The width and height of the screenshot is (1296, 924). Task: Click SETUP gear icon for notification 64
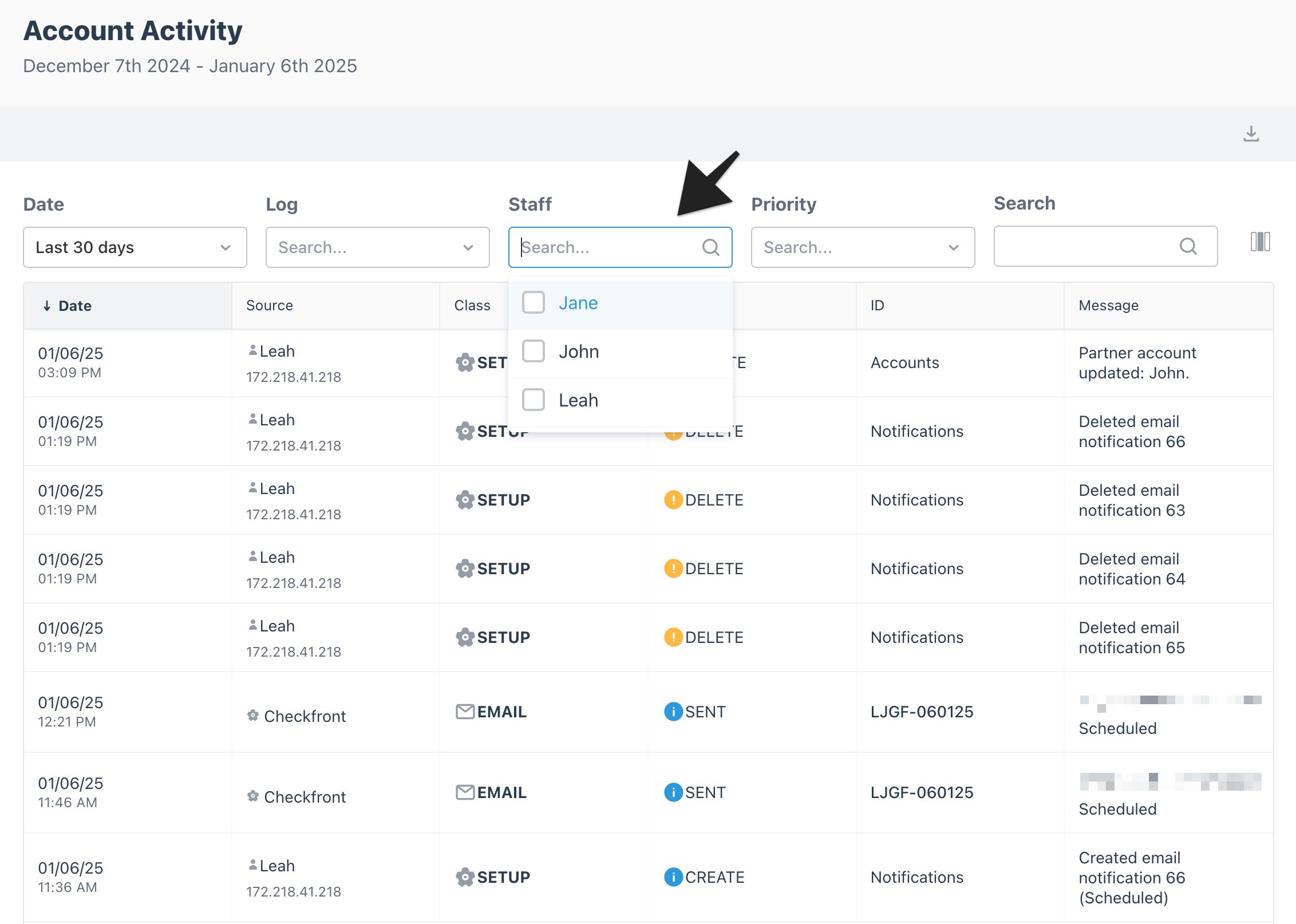click(465, 568)
